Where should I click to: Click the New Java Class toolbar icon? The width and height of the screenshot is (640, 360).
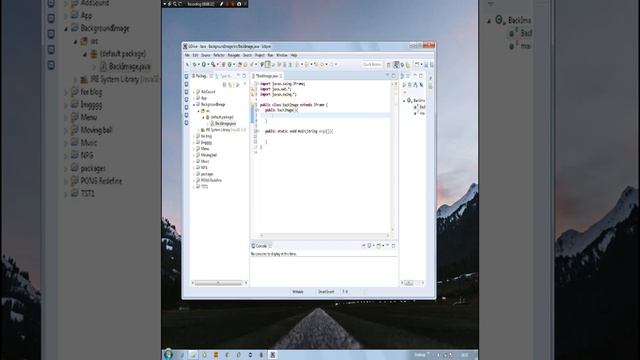[229, 64]
